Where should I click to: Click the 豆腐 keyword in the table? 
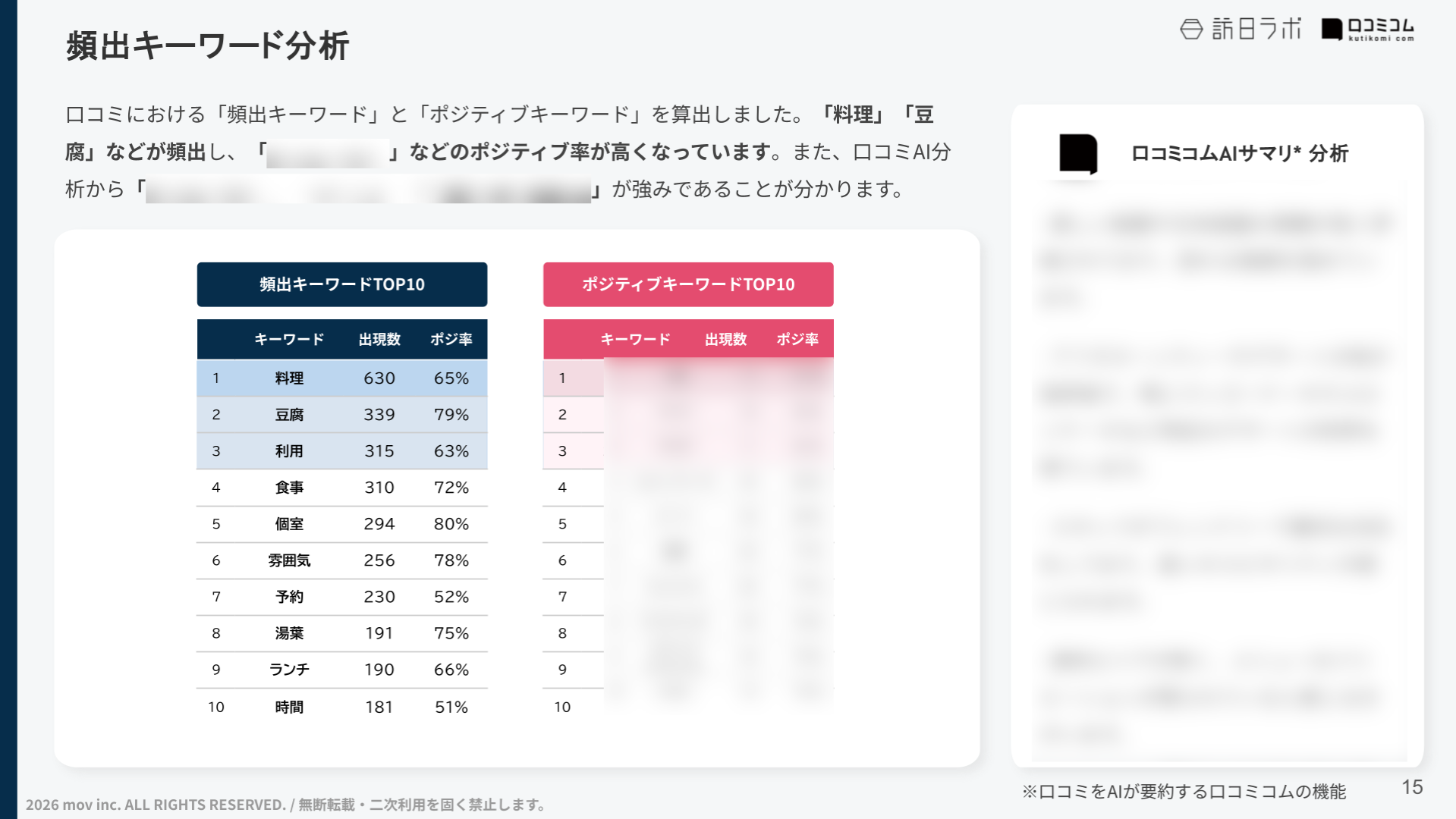[289, 415]
